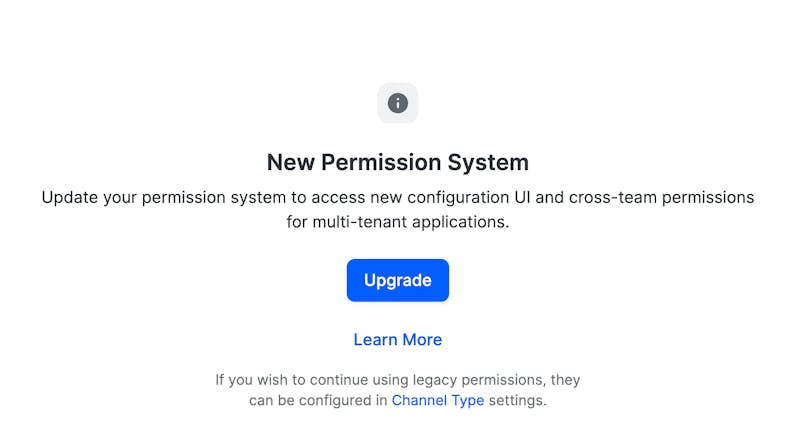800x434 pixels.
Task: Click the info icon above the heading
Action: tap(398, 103)
